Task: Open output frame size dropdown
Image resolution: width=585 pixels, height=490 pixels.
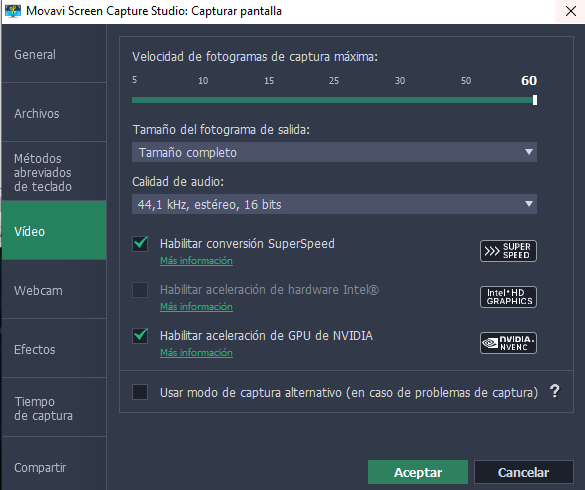Action: (334, 152)
